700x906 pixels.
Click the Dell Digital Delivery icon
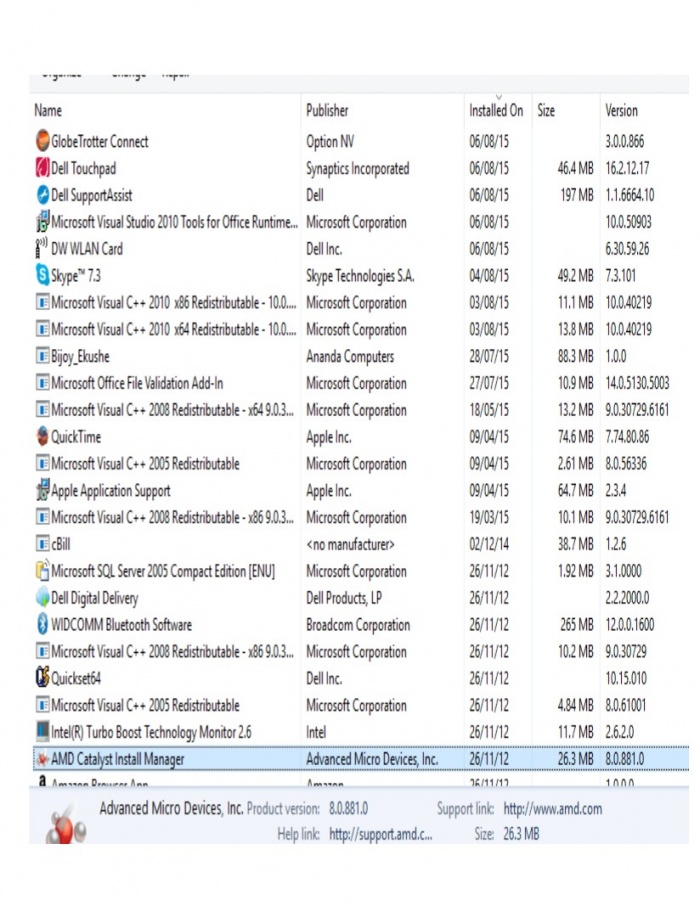click(42, 597)
